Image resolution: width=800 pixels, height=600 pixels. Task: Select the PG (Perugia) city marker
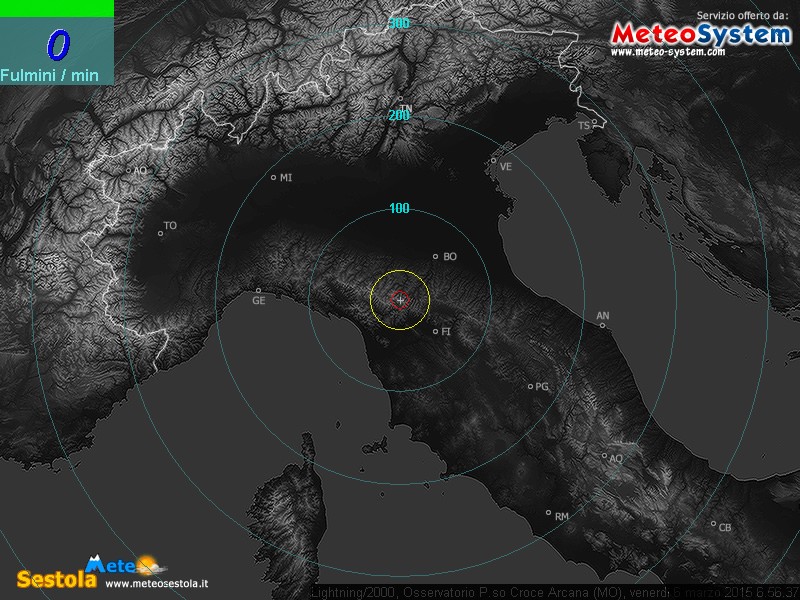(x=531, y=386)
